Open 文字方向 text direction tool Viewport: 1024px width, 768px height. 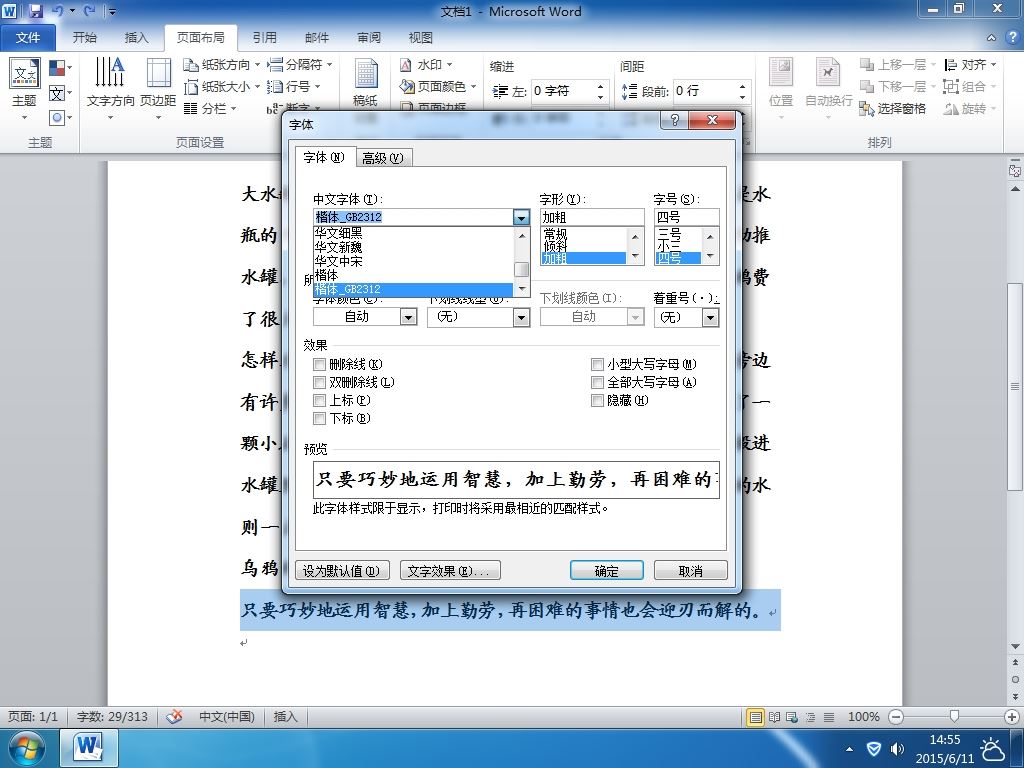point(110,89)
